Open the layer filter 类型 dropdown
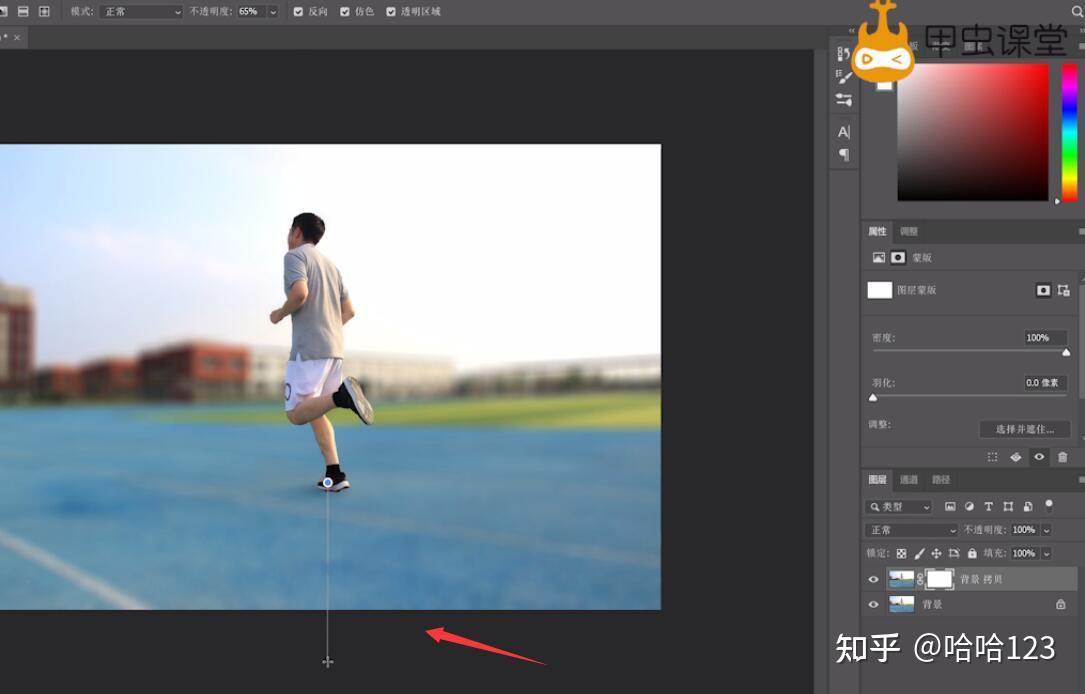The width and height of the screenshot is (1085, 694). coord(899,507)
